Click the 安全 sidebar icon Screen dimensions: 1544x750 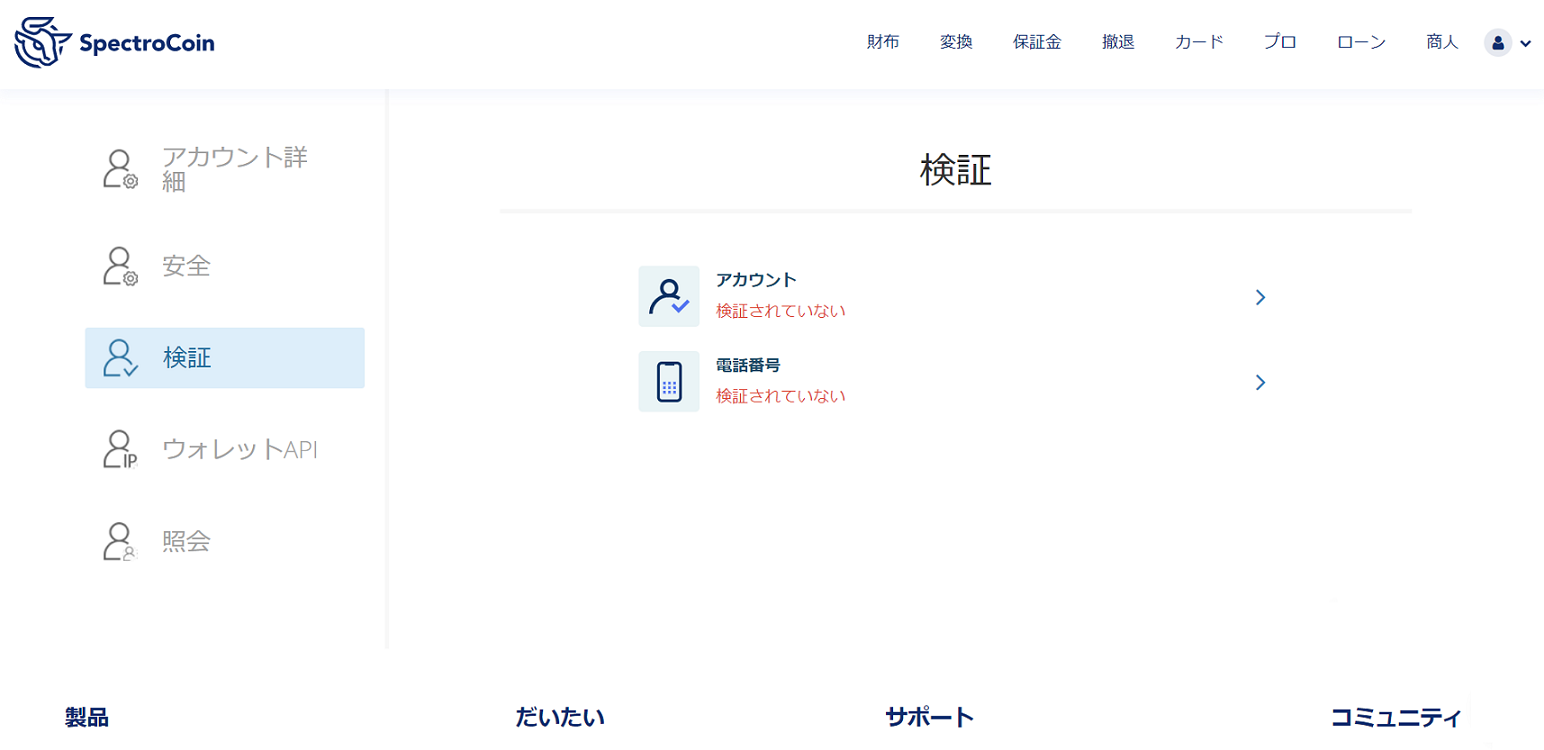(x=120, y=266)
